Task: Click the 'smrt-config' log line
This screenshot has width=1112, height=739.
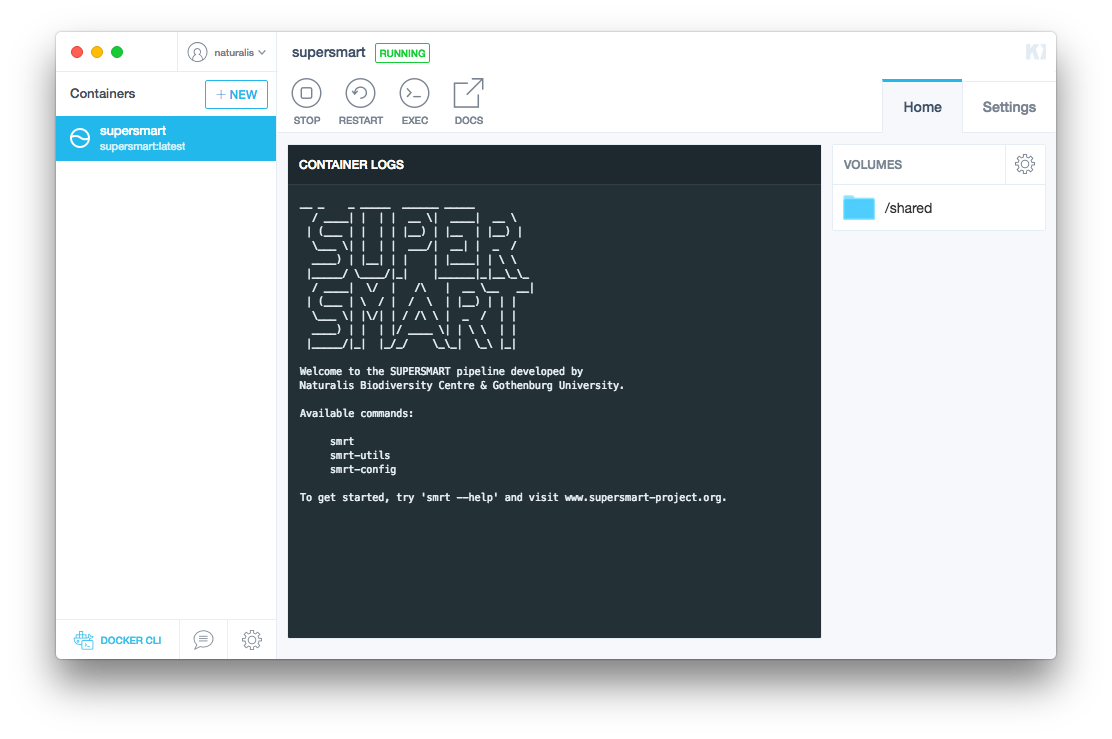Action: [x=363, y=469]
